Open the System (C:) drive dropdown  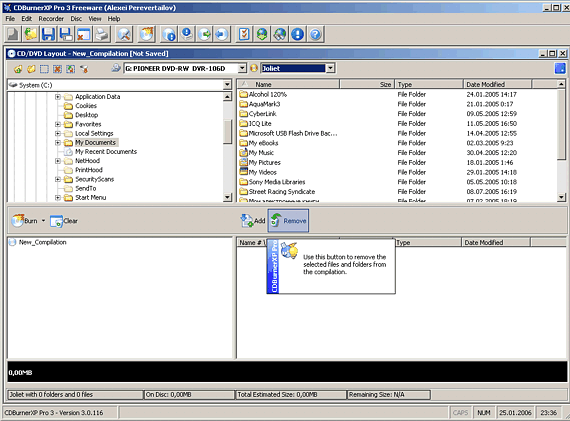[227, 85]
